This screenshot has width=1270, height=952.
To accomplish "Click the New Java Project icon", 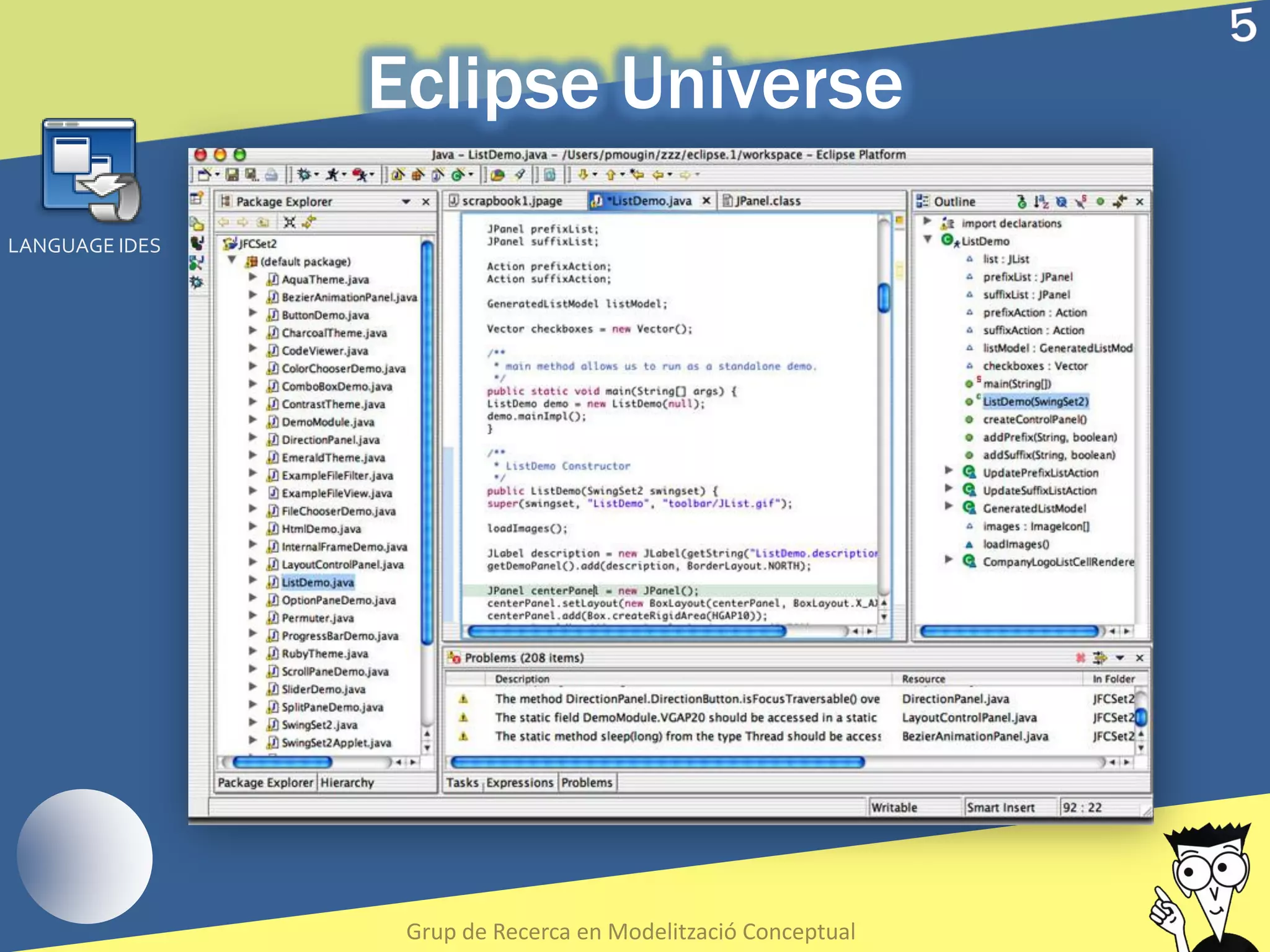I will [398, 175].
